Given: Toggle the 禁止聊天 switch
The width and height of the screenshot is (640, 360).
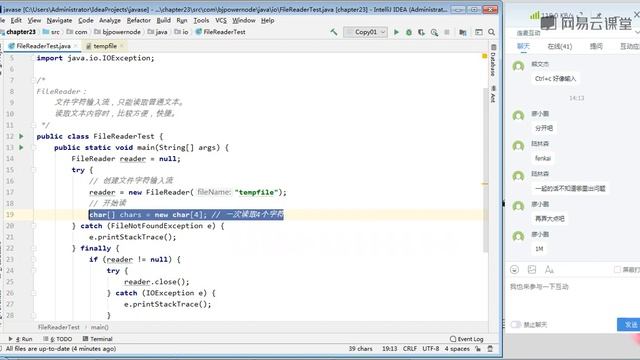Looking at the screenshot, I should click(516, 324).
